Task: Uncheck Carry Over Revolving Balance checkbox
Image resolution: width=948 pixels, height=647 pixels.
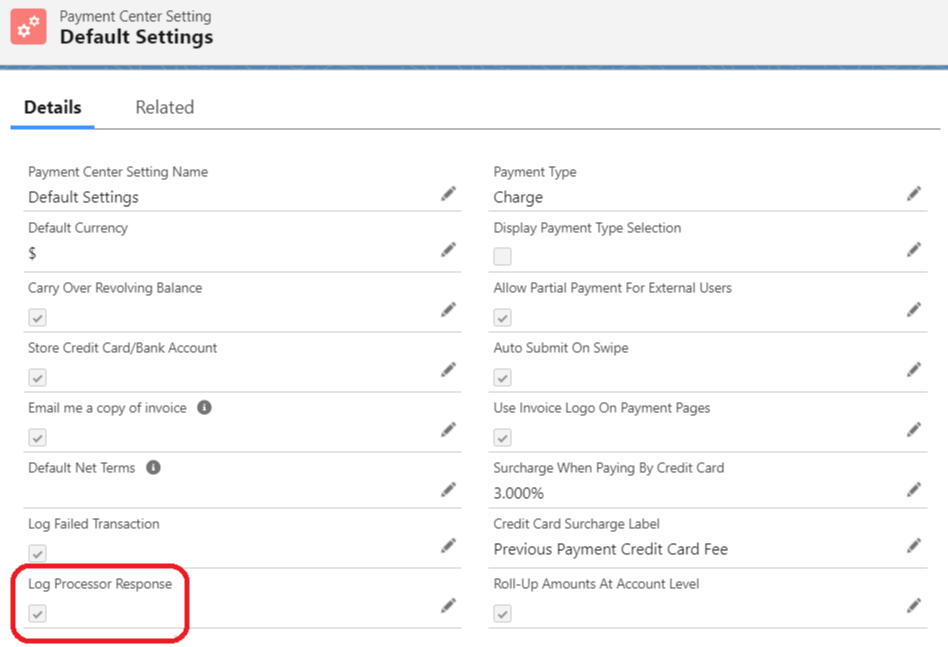Action: click(x=37, y=317)
